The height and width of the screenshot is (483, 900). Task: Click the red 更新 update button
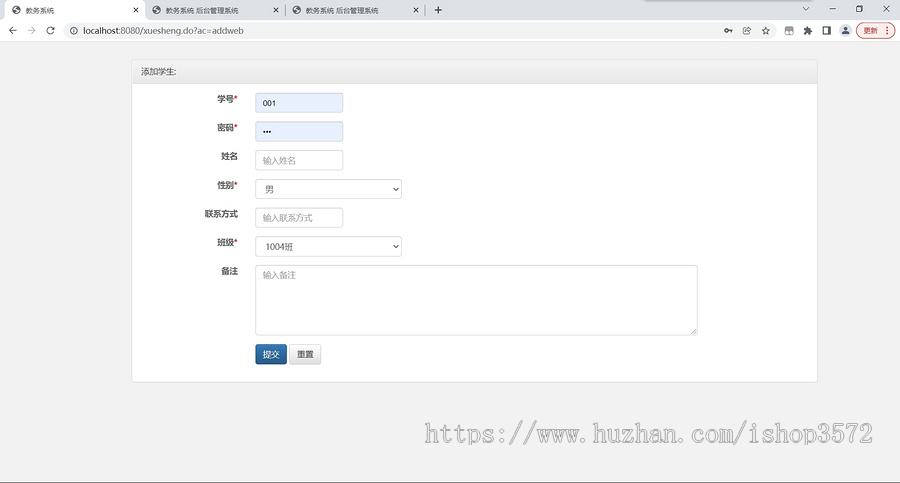pyautogui.click(x=870, y=30)
